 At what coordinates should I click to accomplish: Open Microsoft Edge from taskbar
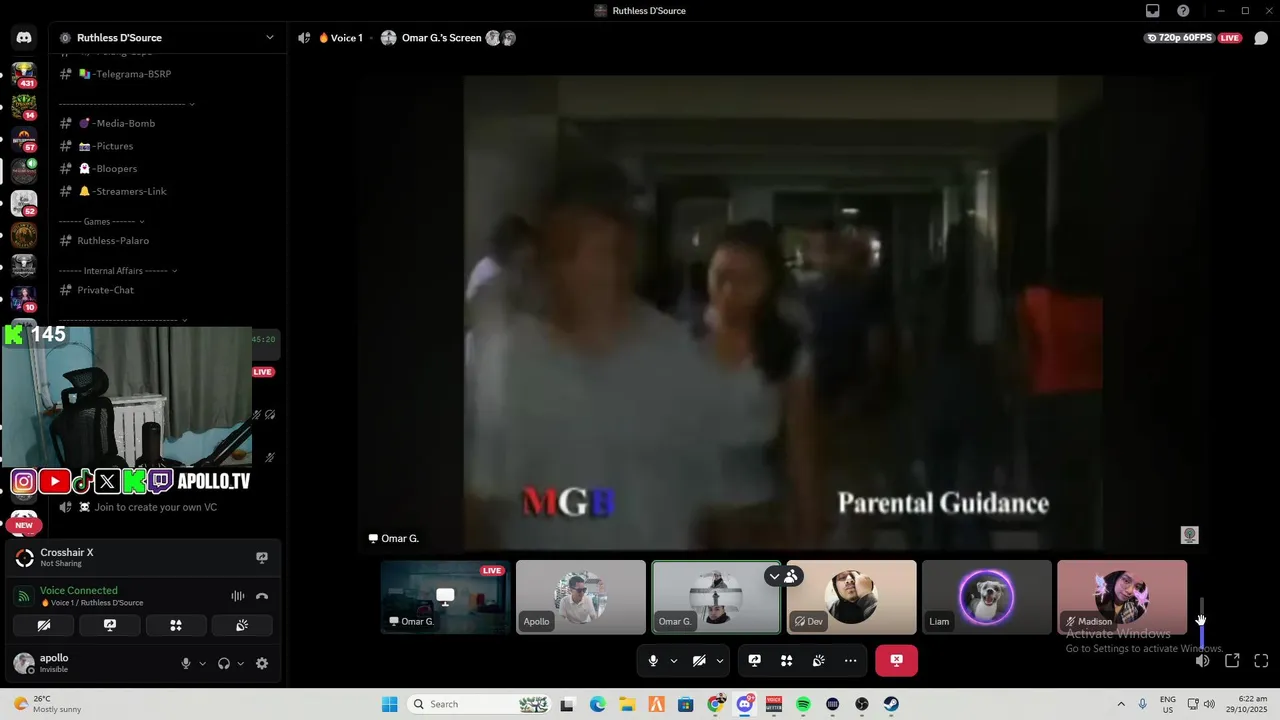(598, 704)
